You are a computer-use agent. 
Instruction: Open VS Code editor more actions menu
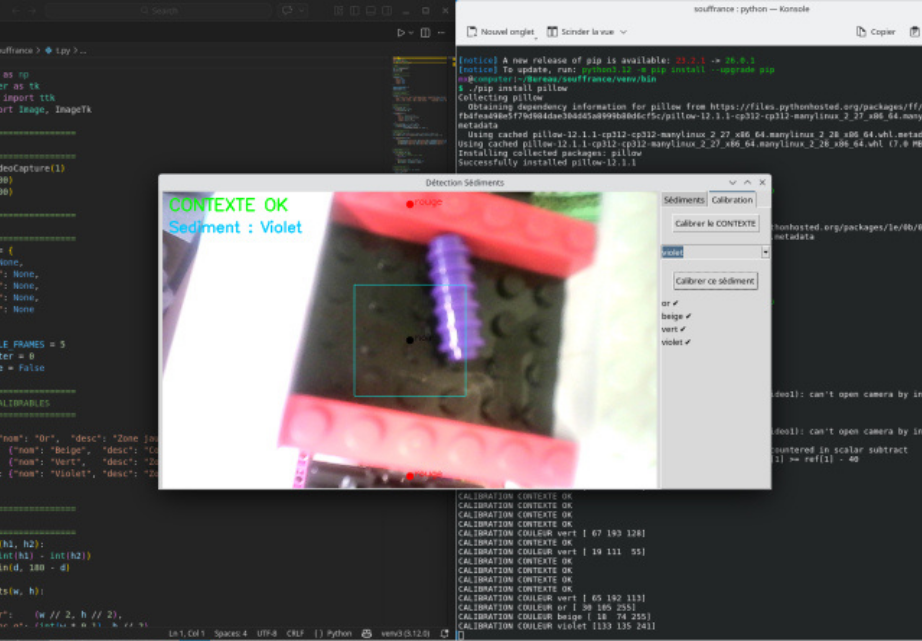[442, 33]
